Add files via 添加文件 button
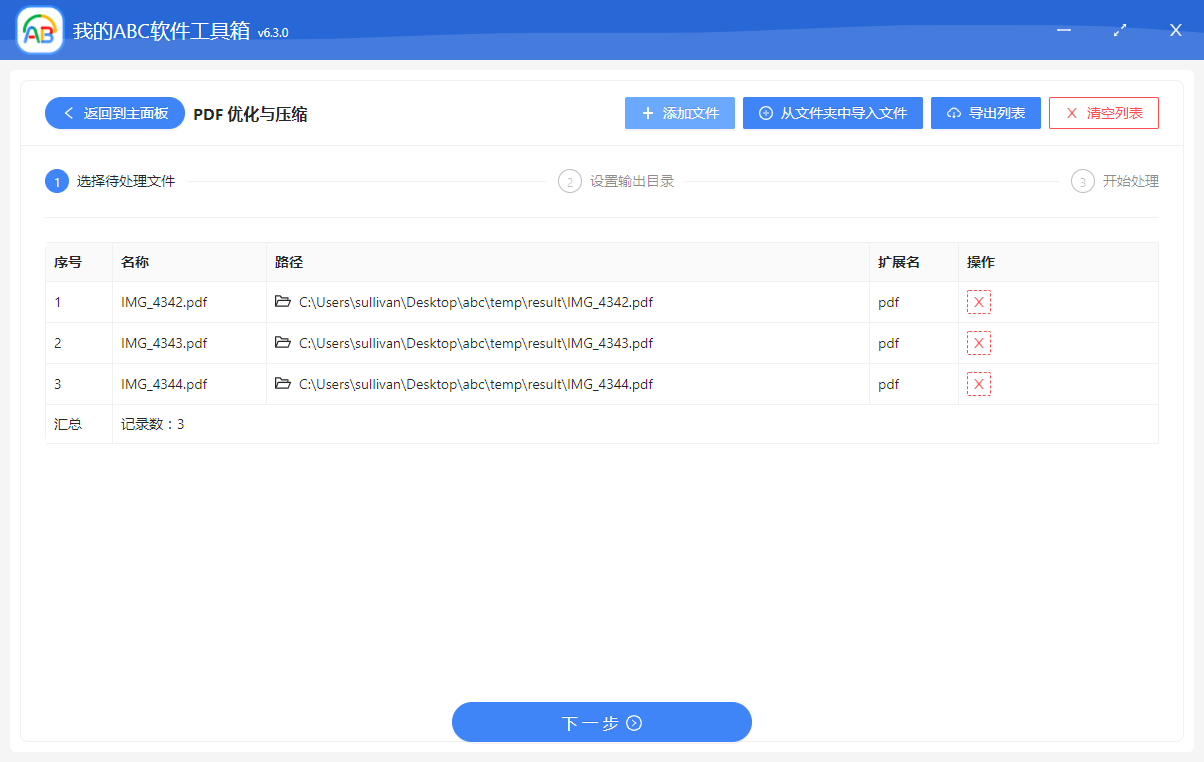The width and height of the screenshot is (1204, 762). [x=680, y=113]
